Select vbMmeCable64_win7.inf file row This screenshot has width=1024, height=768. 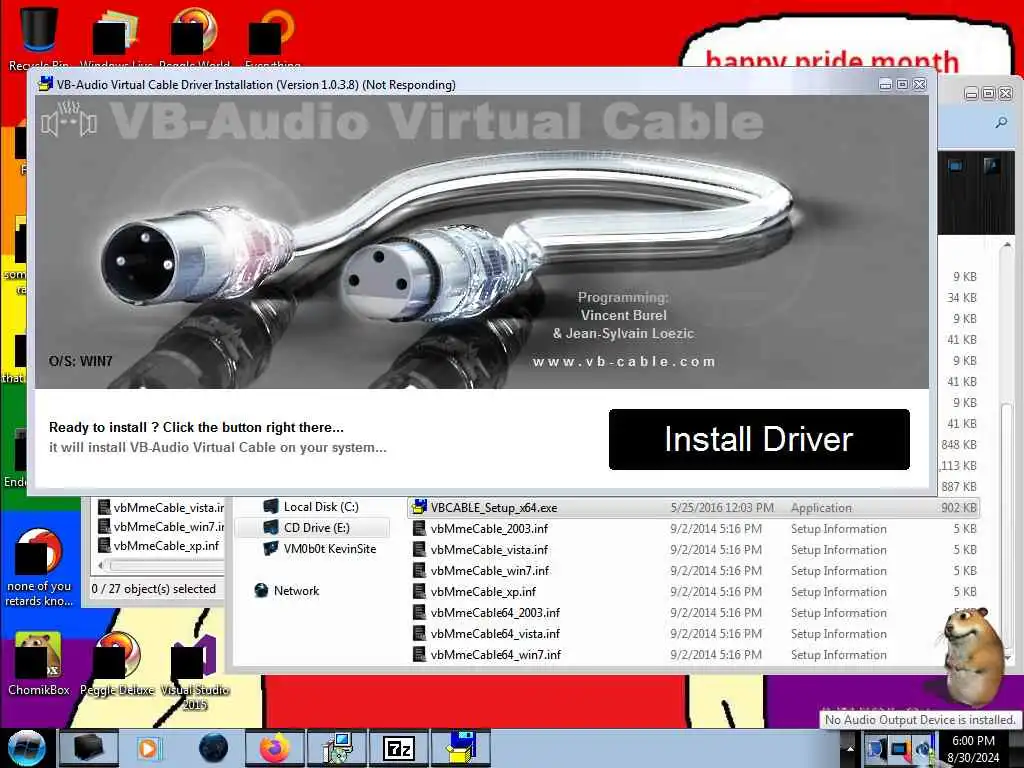pos(693,654)
